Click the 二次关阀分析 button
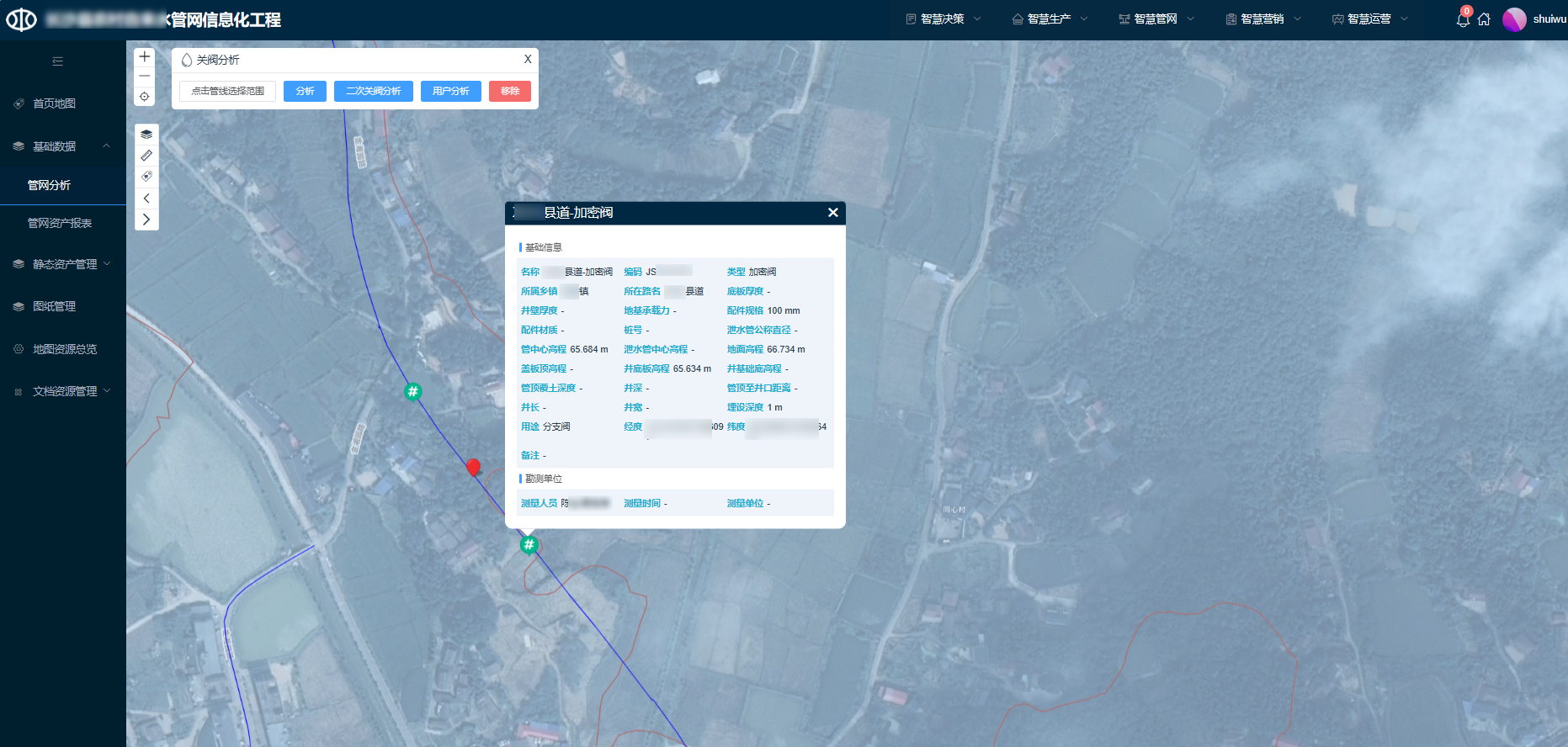1568x747 pixels. coord(373,91)
